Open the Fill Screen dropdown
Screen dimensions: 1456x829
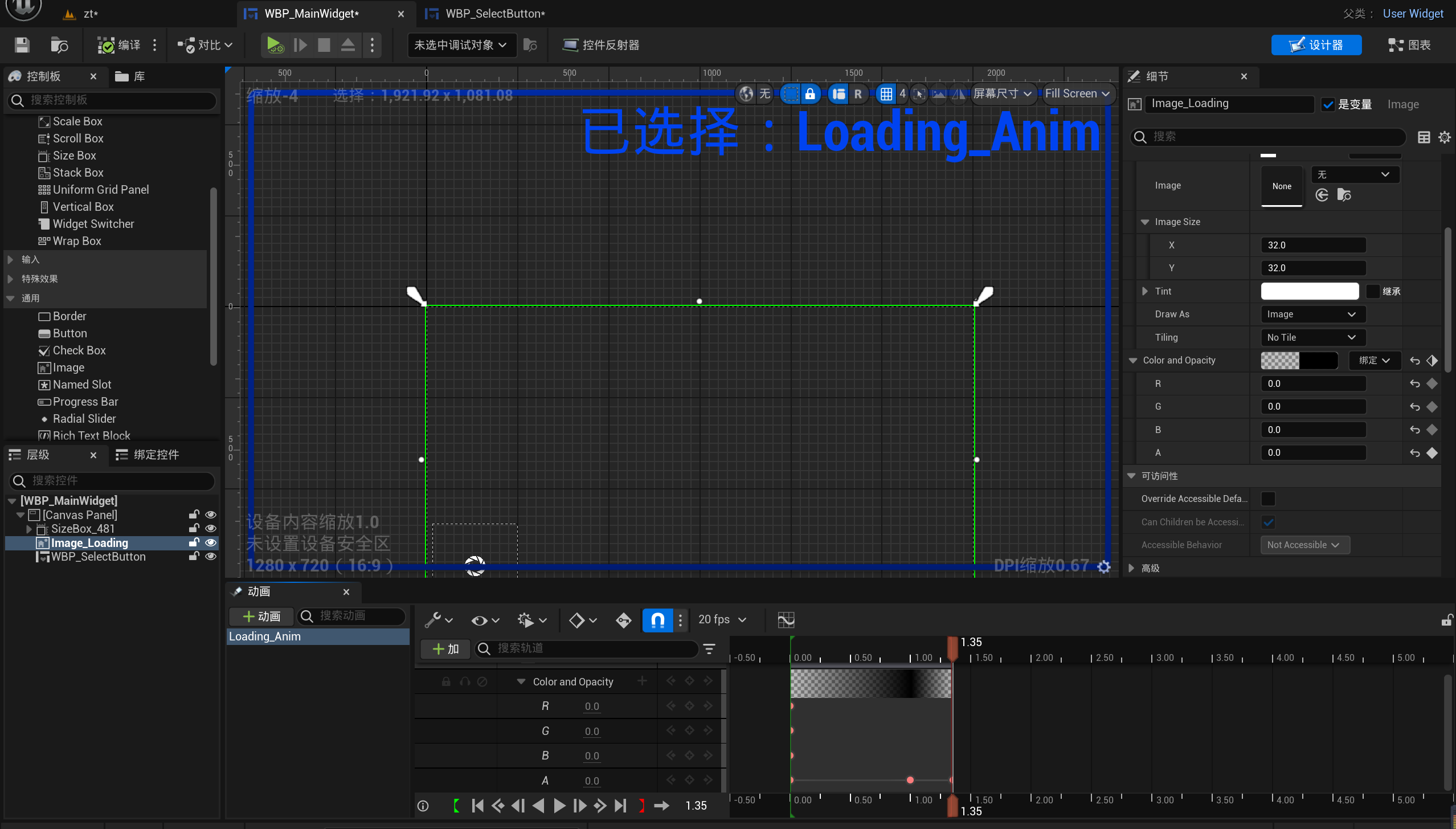(1078, 93)
